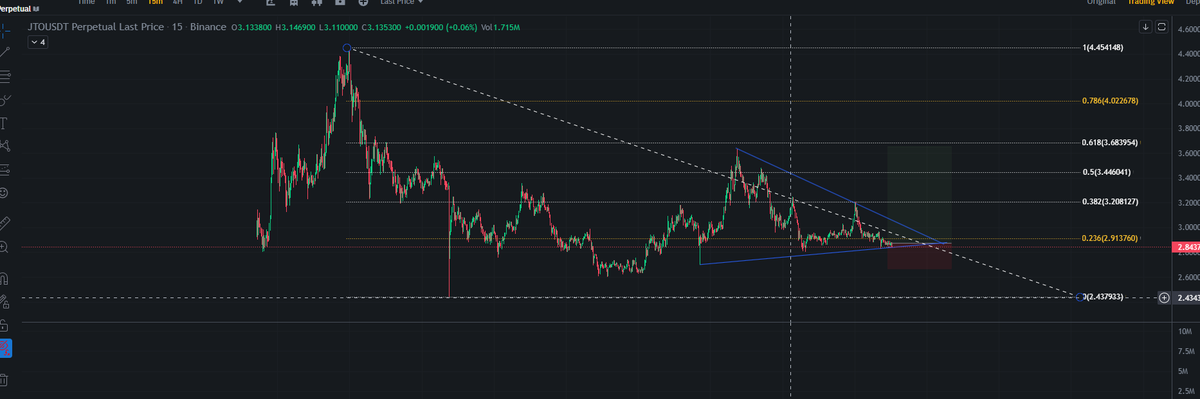Open the emoji icons tool
The height and width of the screenshot is (399, 1200).
5,192
